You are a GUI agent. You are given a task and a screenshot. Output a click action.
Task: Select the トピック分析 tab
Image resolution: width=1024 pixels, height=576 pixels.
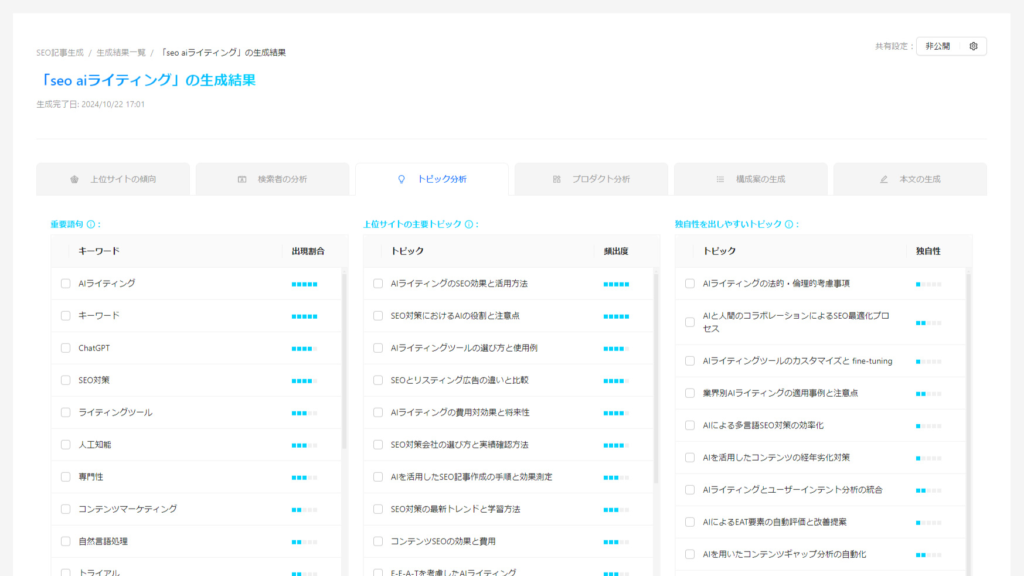tap(432, 179)
